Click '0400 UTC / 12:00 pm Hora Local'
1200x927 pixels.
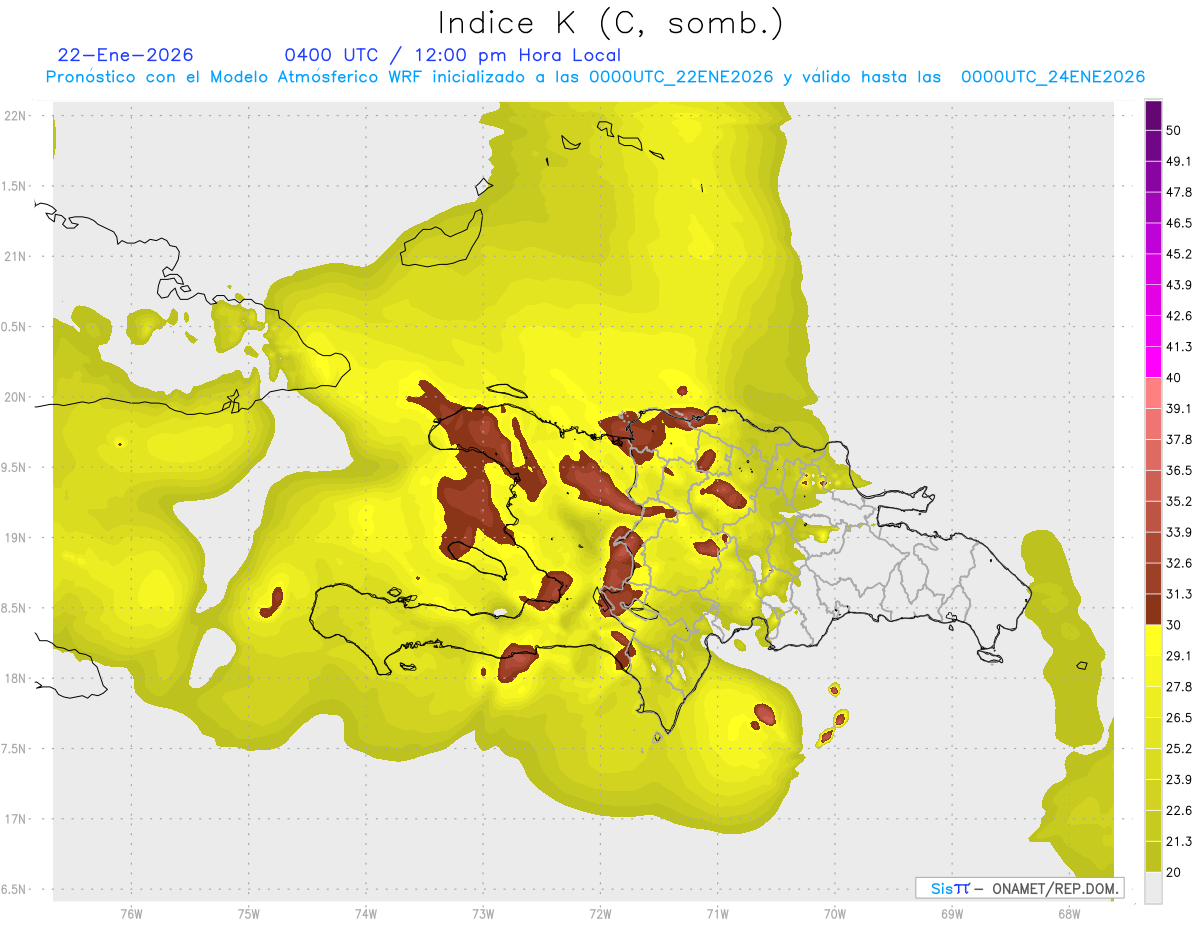(x=452, y=55)
